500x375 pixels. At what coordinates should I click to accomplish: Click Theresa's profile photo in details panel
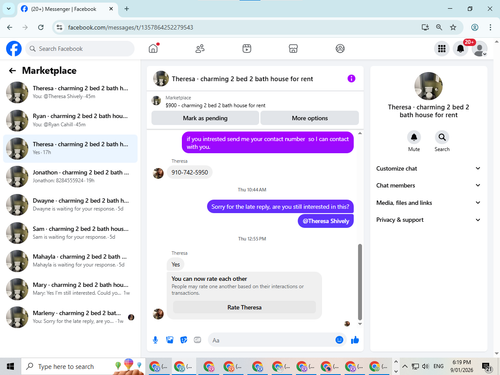429,86
